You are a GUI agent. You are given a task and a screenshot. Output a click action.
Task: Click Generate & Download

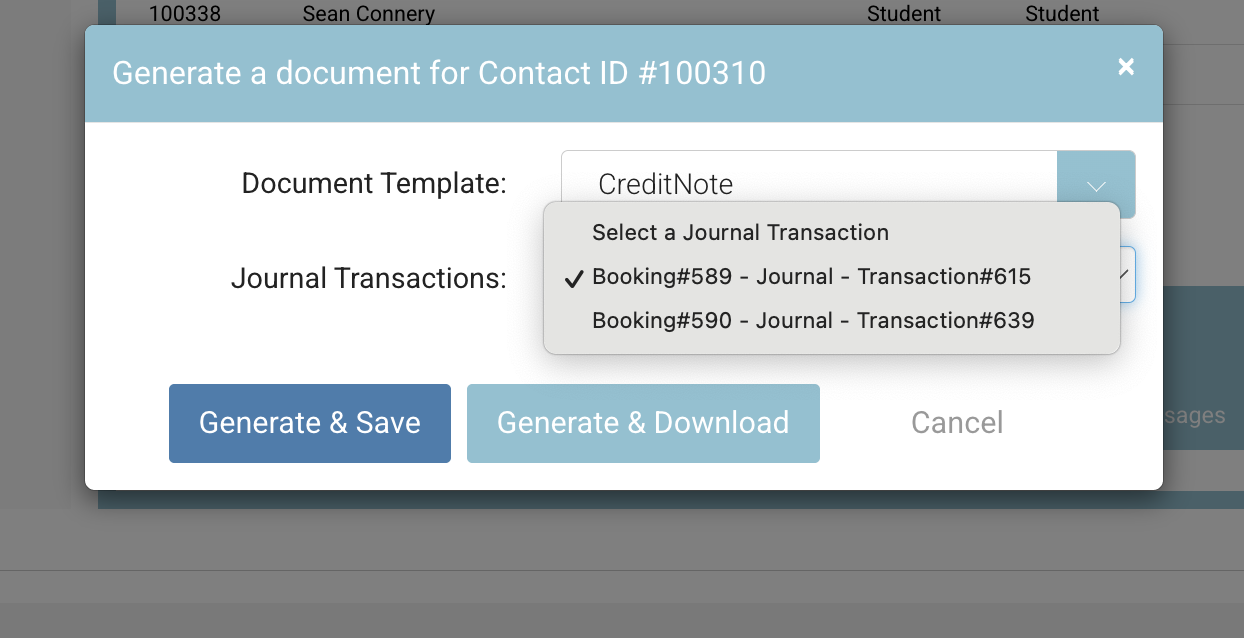(643, 422)
